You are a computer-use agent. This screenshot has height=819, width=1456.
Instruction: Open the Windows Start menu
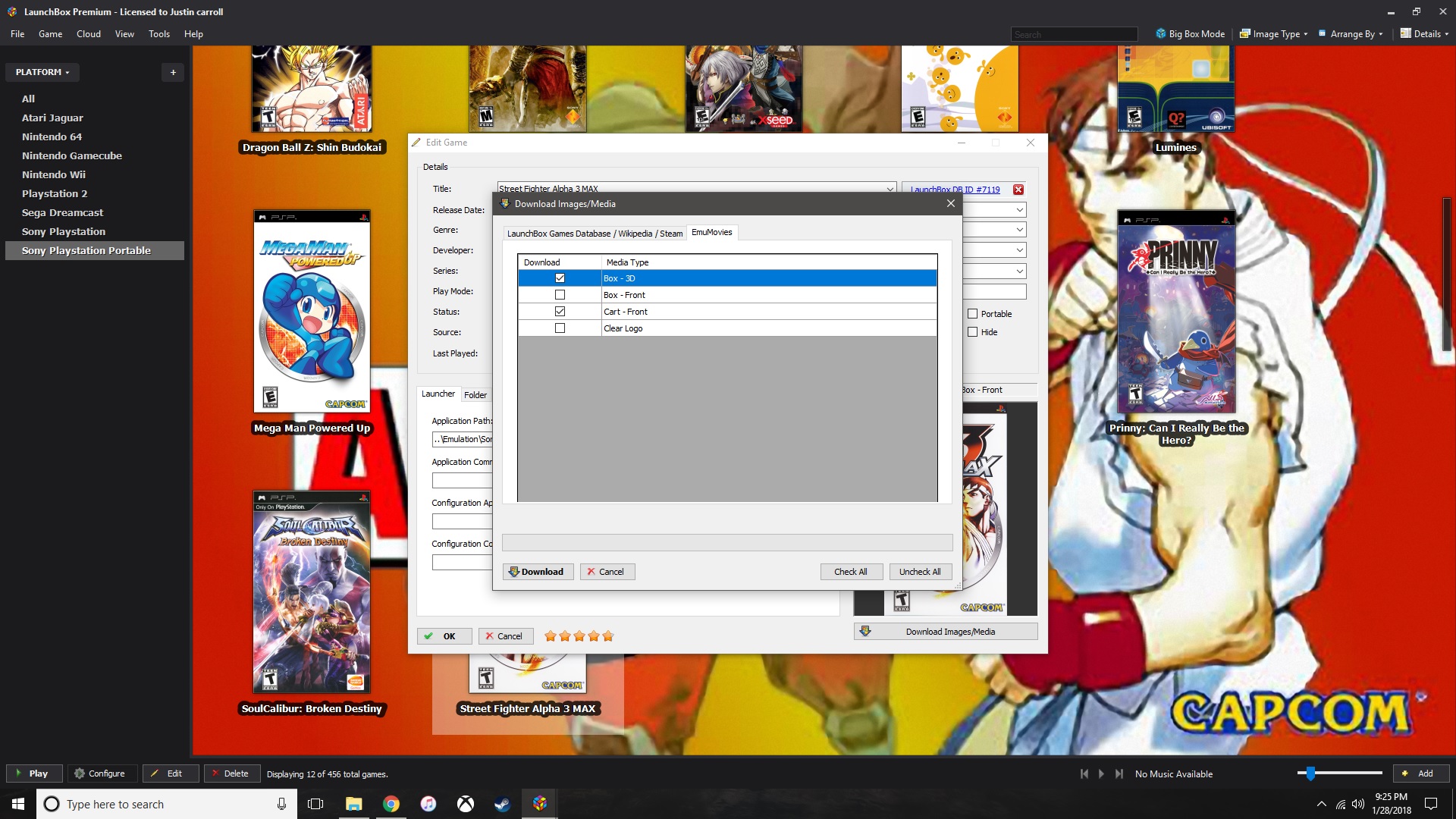pyautogui.click(x=18, y=804)
